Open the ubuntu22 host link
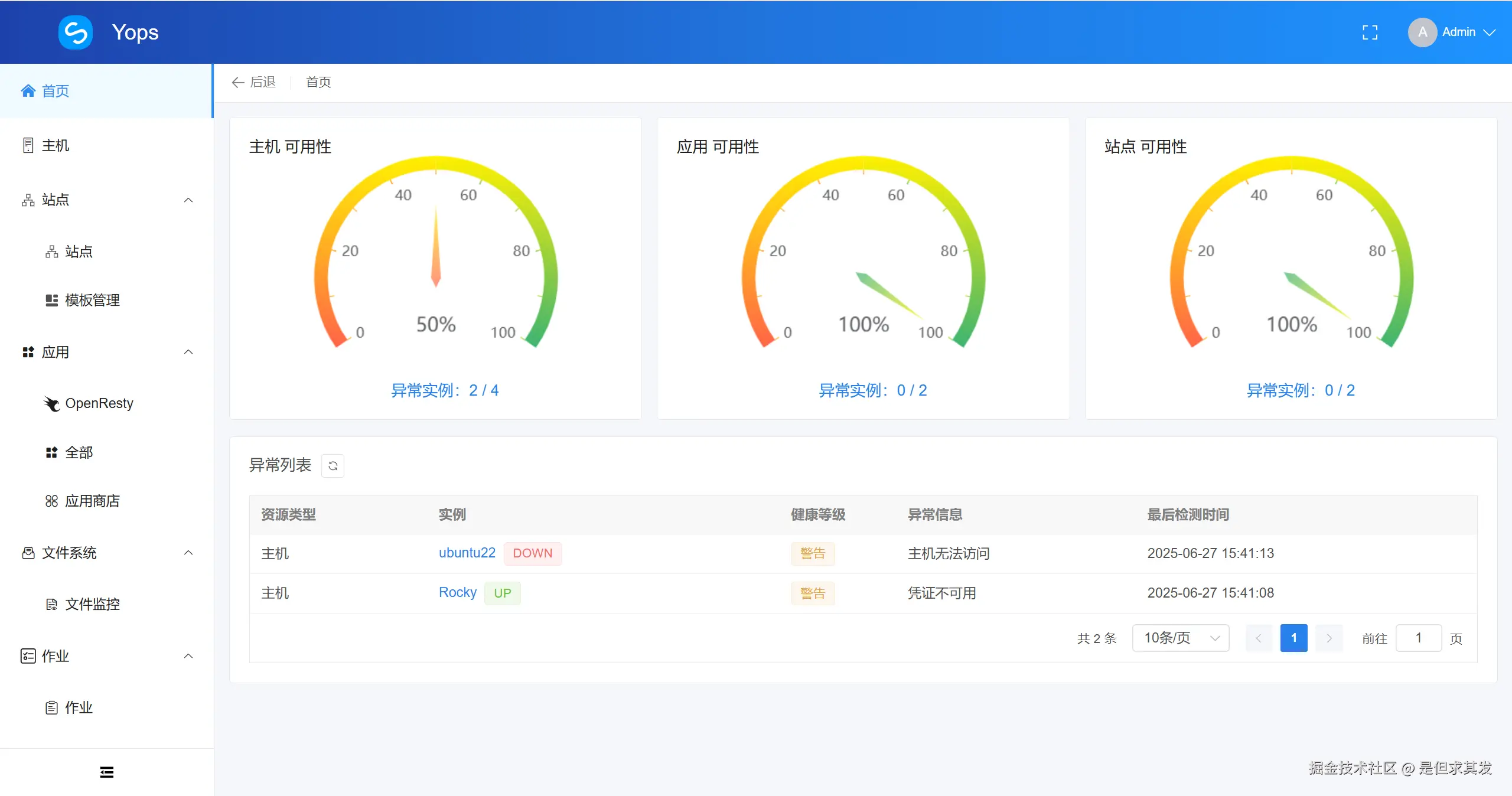 tap(467, 553)
